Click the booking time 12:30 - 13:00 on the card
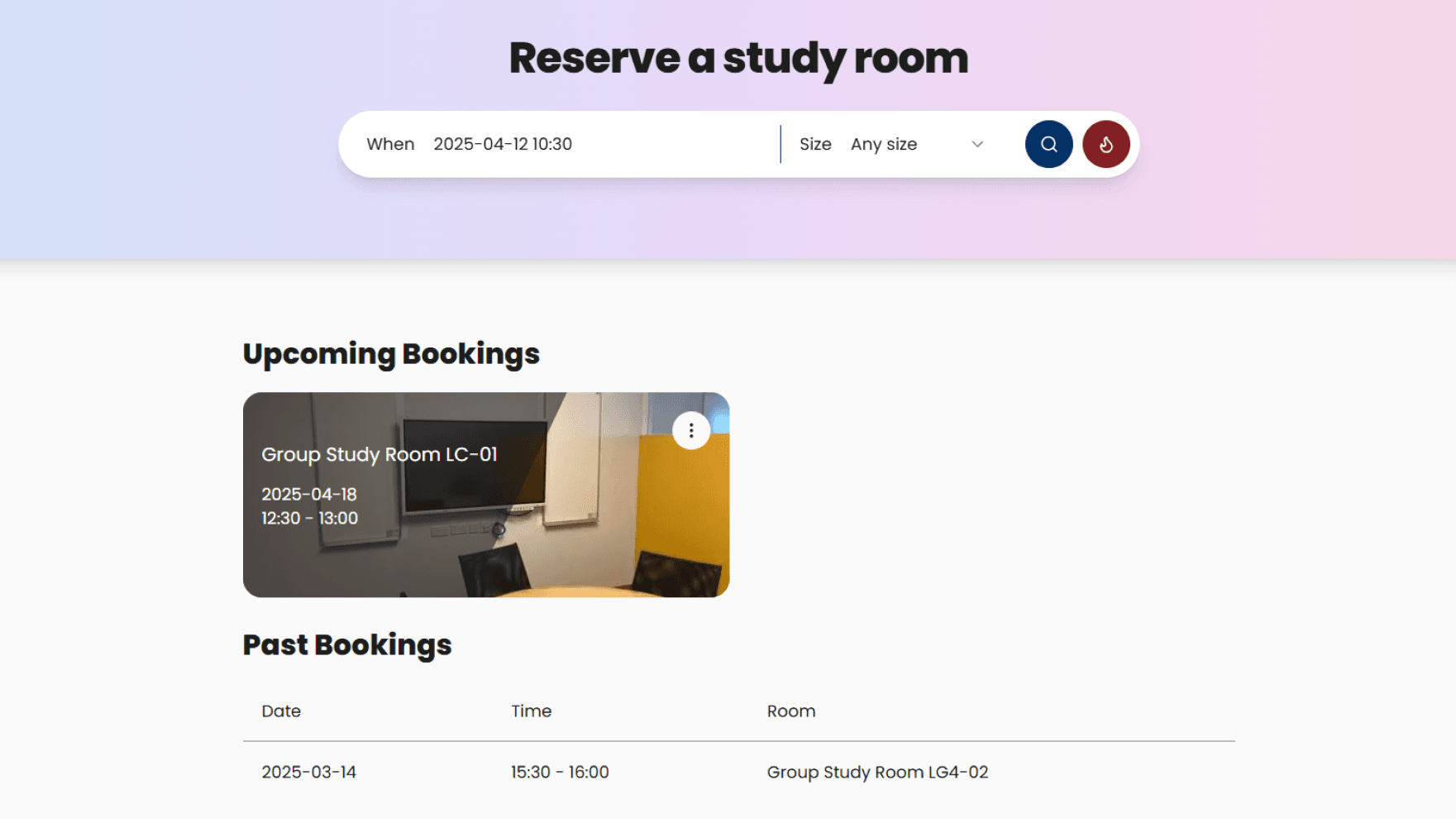Image resolution: width=1456 pixels, height=819 pixels. pyautogui.click(x=308, y=518)
